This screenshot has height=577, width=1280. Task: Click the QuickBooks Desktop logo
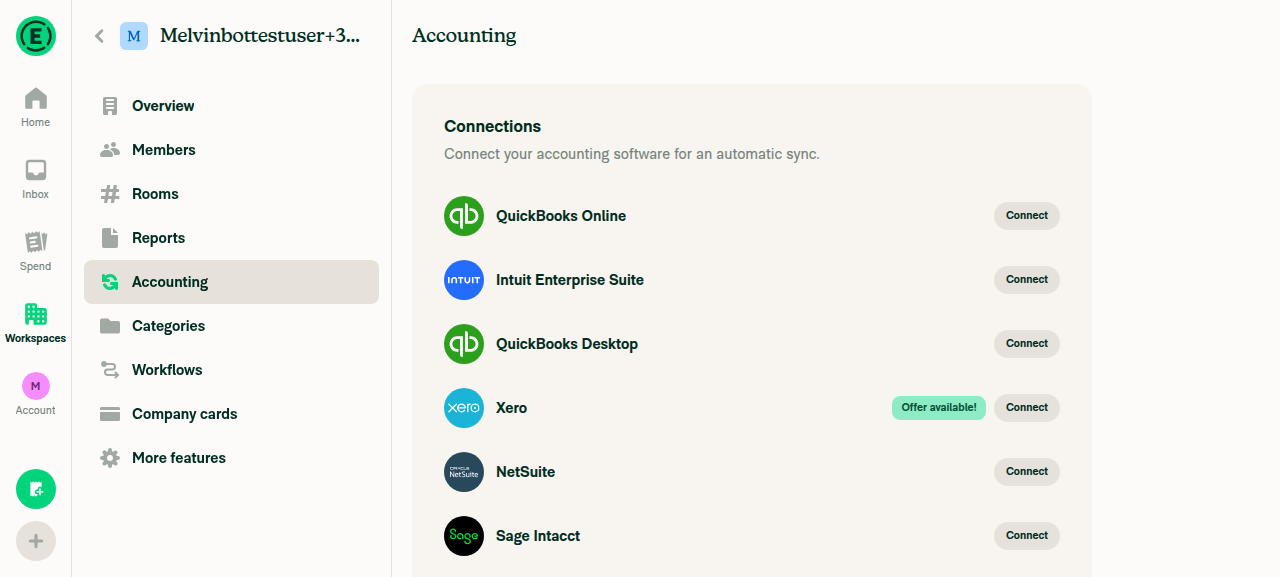464,344
